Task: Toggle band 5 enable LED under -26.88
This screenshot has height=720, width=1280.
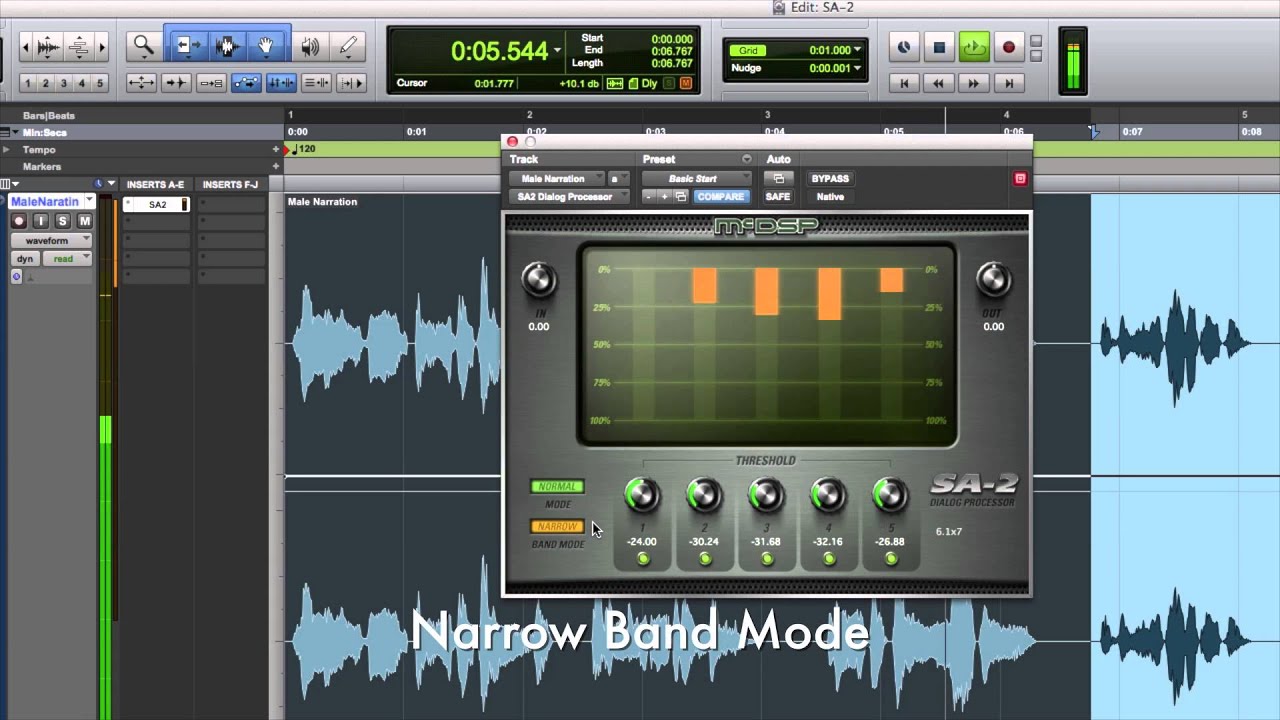Action: (891, 559)
